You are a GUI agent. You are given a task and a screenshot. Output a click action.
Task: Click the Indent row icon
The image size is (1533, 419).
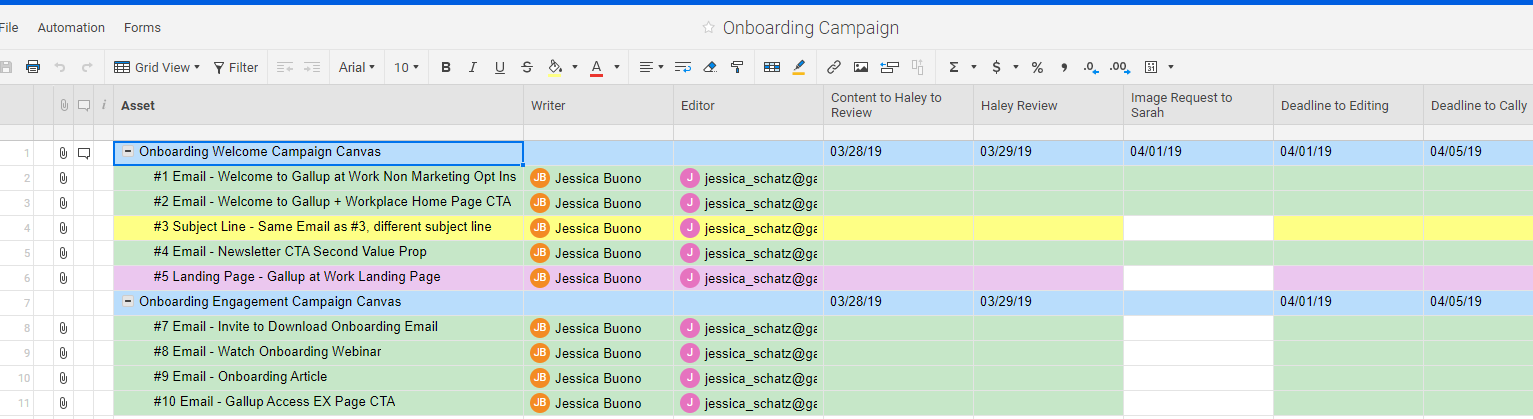pyautogui.click(x=312, y=67)
